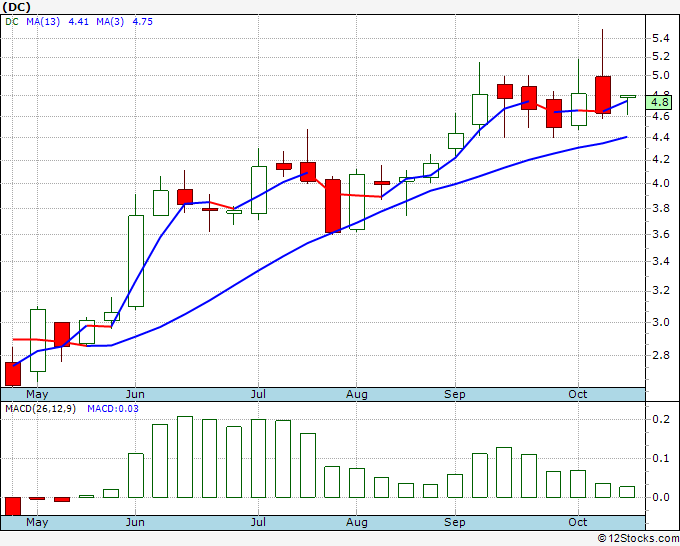Click the Oct label on price chart axis
Screen dimensions: 680x546
pos(578,394)
